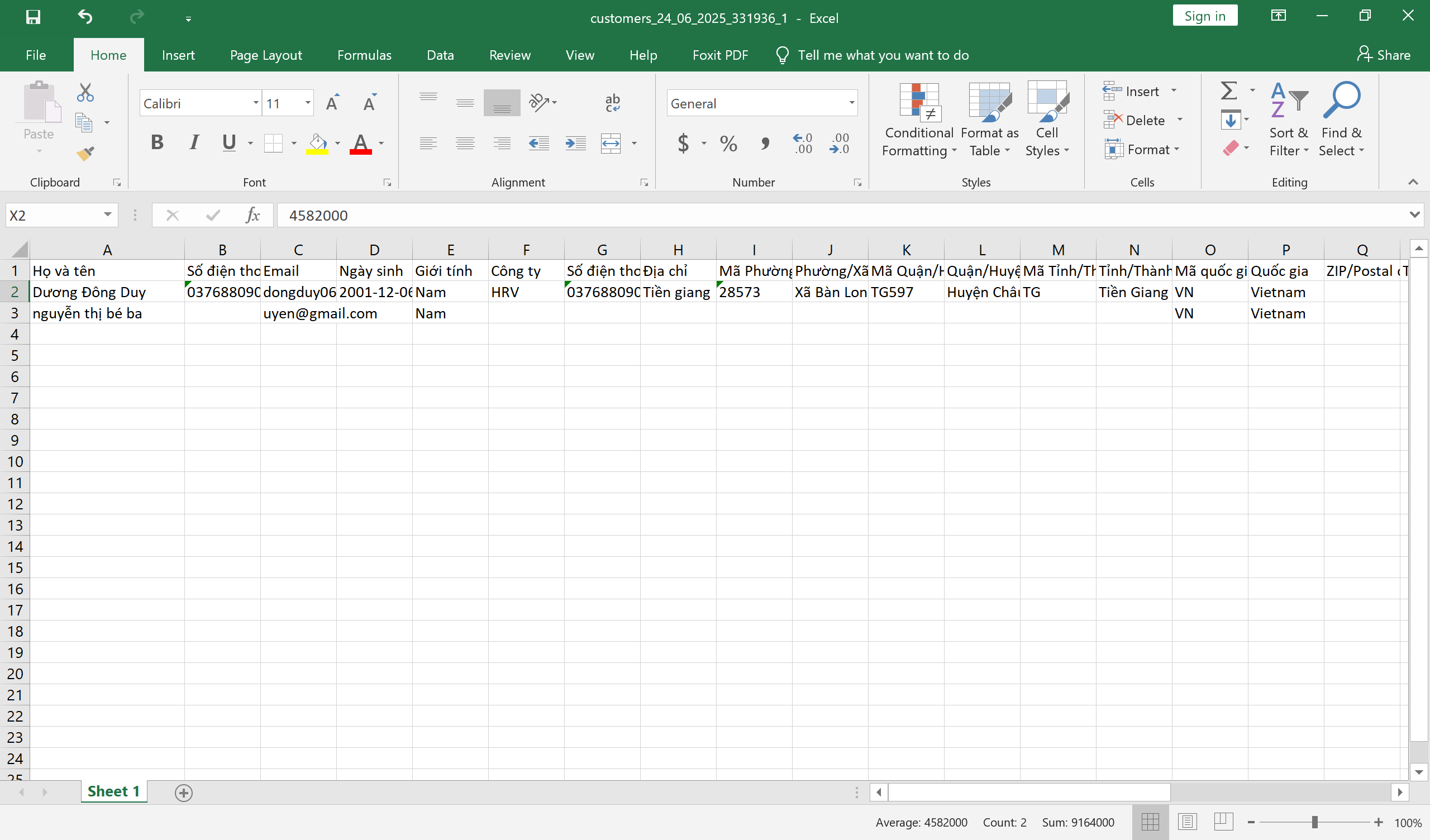Click the Merge & Center icon
Viewport: 1430px width, 840px height.
pyautogui.click(x=611, y=143)
